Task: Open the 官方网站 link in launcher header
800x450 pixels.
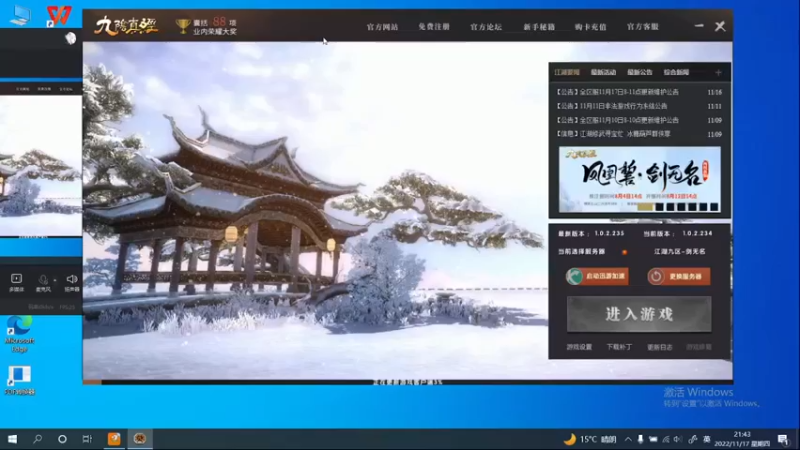Action: point(382,27)
